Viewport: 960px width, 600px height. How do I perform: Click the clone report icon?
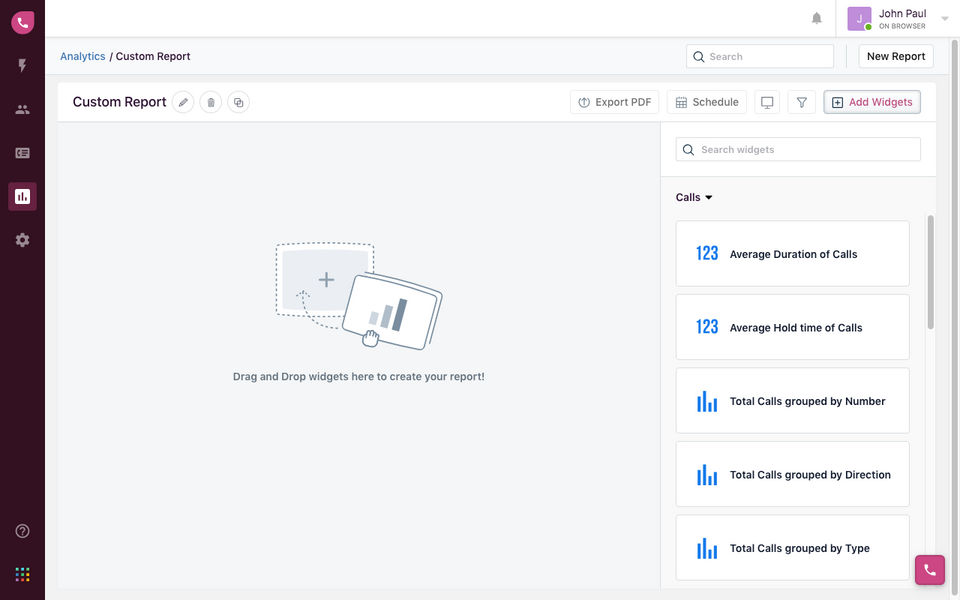(x=238, y=102)
